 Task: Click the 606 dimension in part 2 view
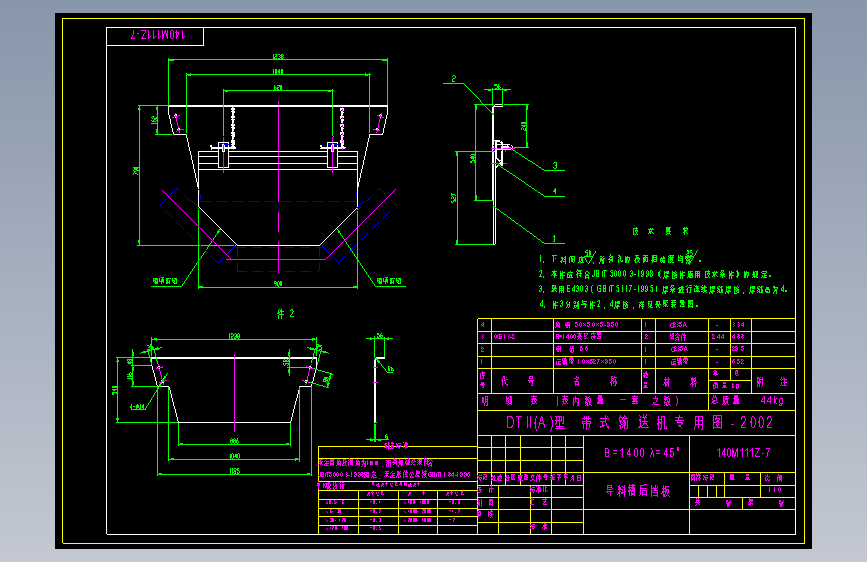pos(234,441)
